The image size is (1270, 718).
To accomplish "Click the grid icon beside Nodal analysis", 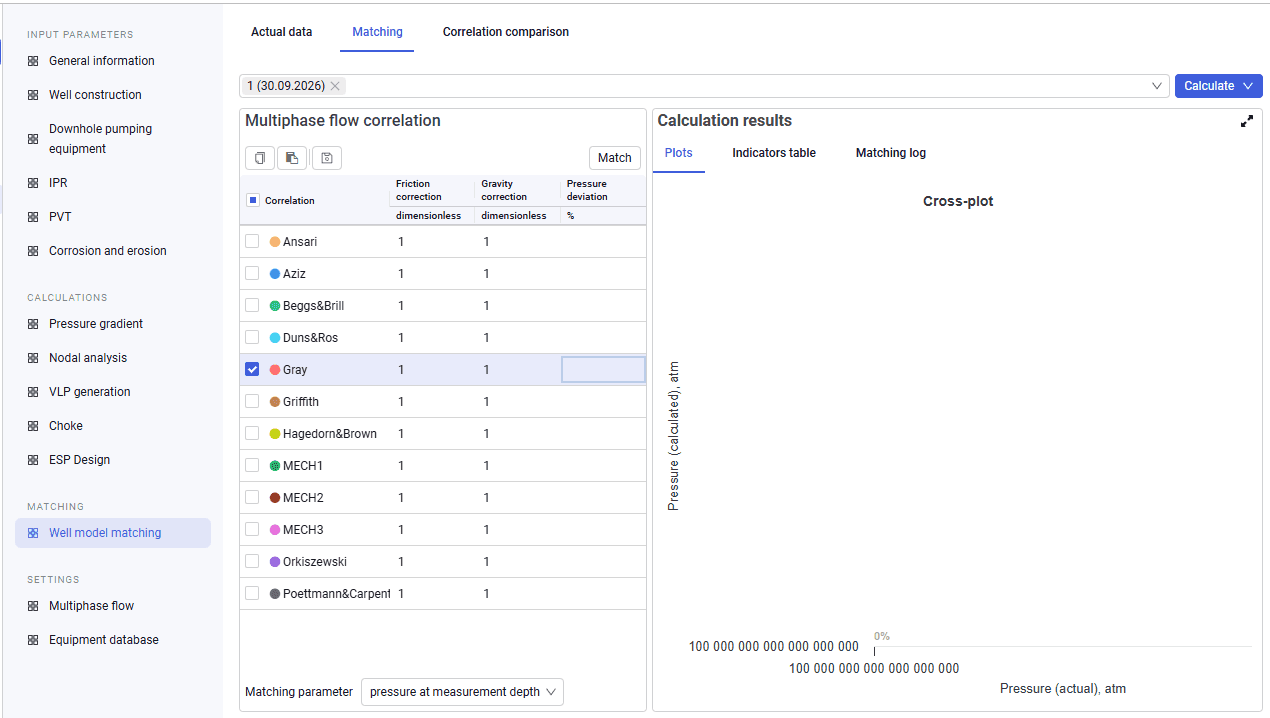I will click(x=33, y=358).
